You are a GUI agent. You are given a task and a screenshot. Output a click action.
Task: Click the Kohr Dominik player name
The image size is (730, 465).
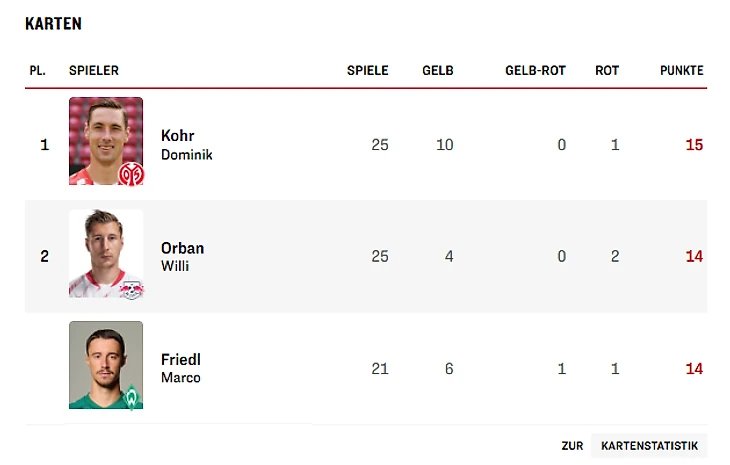pyautogui.click(x=187, y=145)
